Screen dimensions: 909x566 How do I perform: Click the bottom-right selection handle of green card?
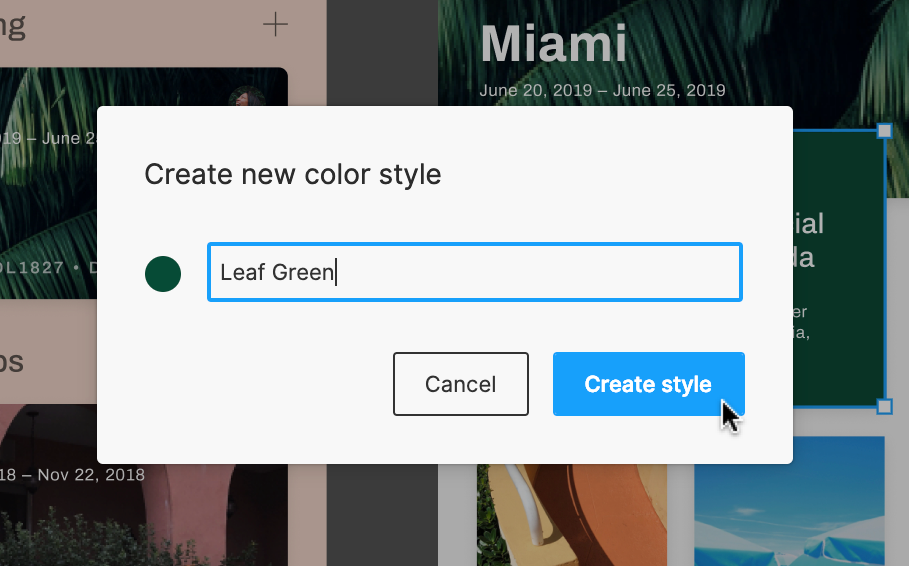point(884,406)
